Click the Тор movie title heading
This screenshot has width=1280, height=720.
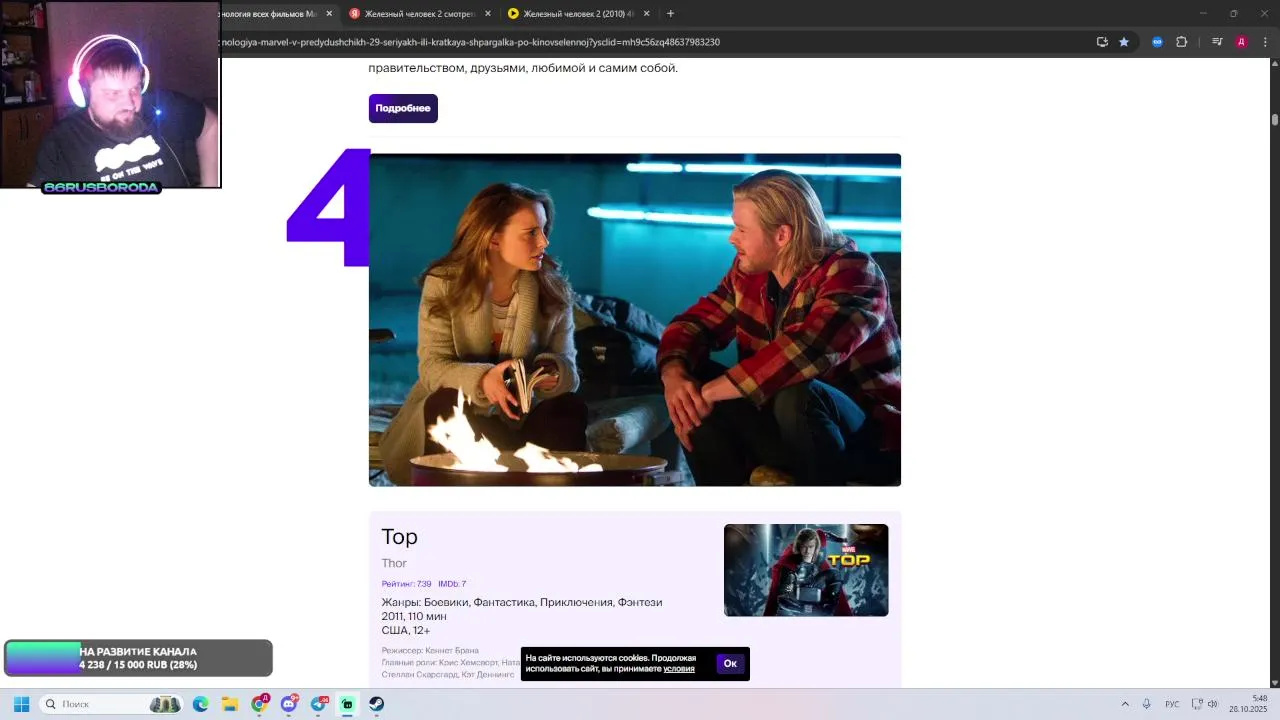(399, 537)
